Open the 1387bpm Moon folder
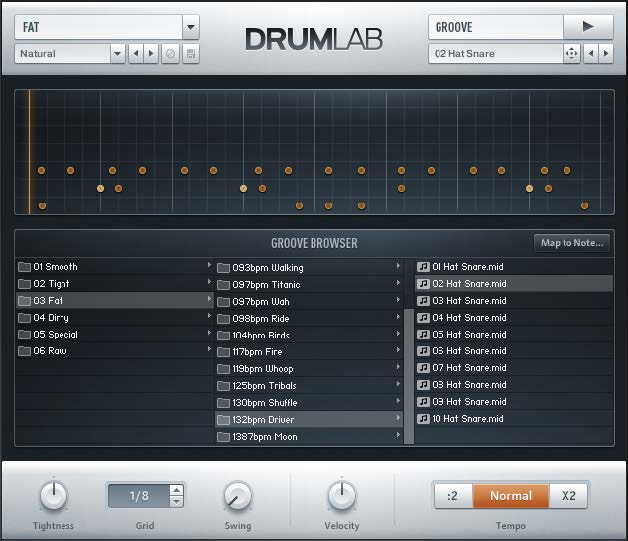Screen dimensions: 628x541 309,436
